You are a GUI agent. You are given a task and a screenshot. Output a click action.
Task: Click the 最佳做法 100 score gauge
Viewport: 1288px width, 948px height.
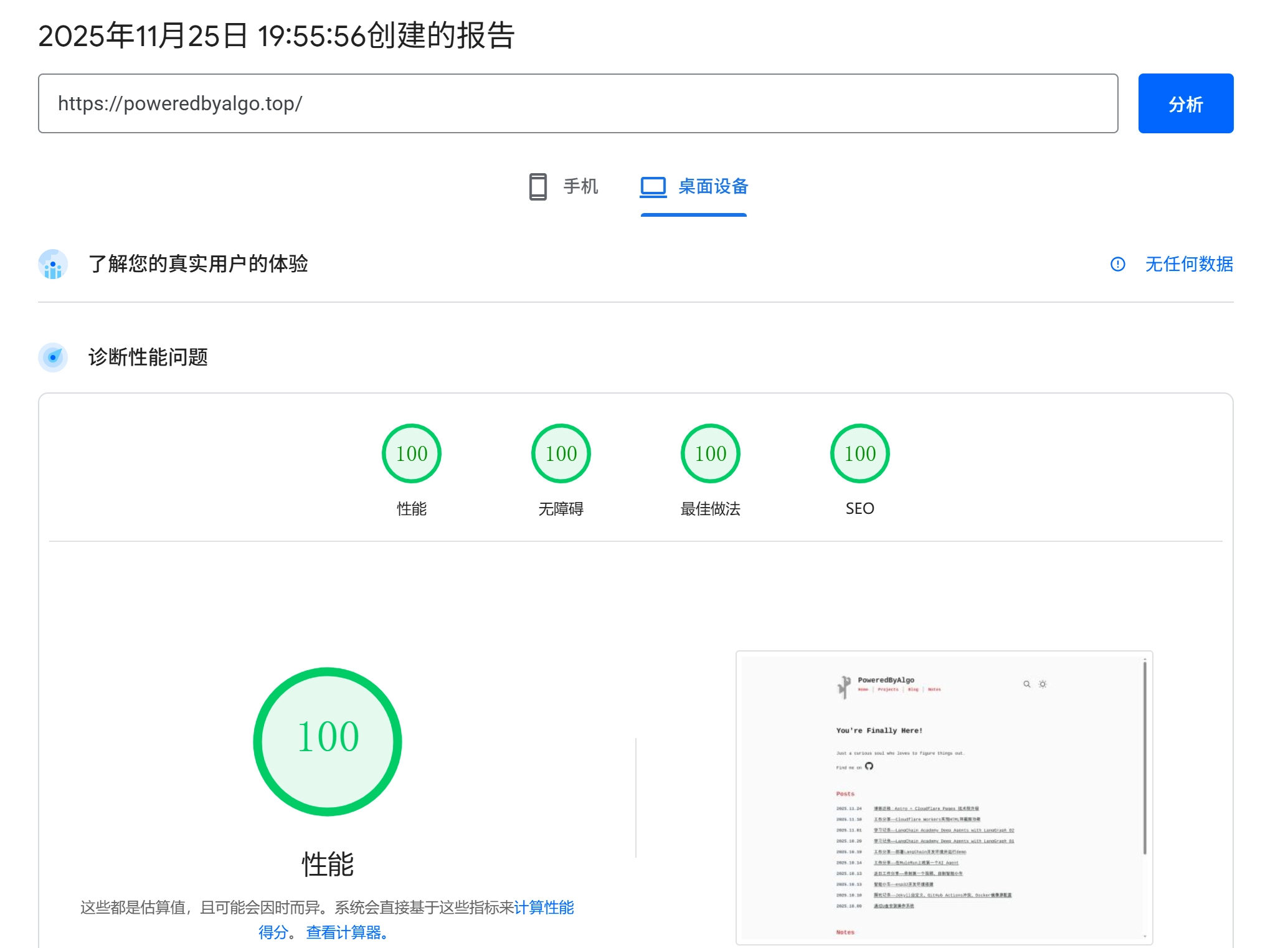(710, 453)
